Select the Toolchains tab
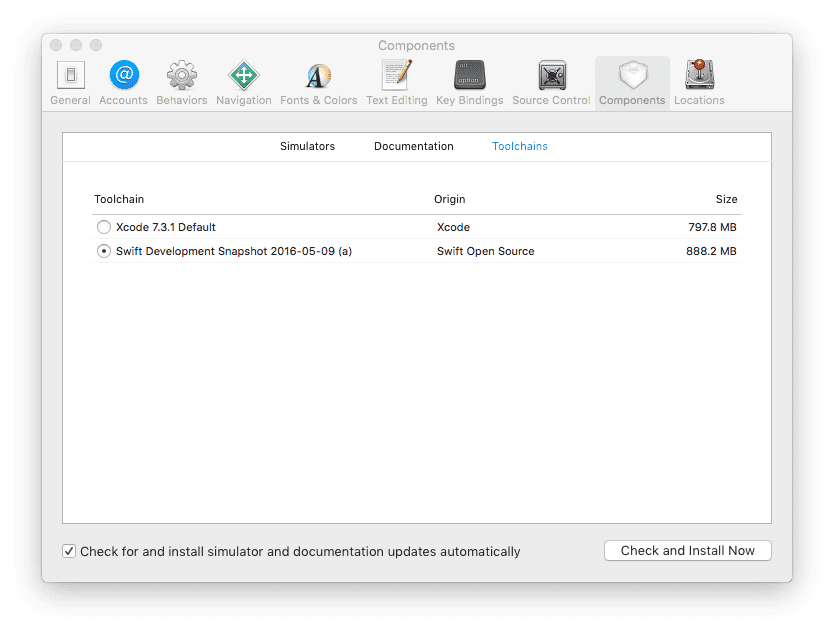The width and height of the screenshot is (834, 632). [x=520, y=146]
